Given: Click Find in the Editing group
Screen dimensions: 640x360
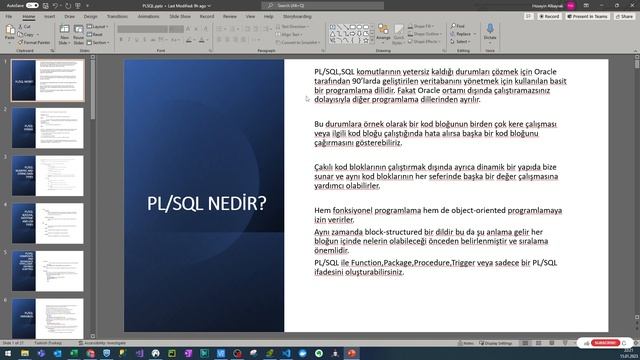Looking at the screenshot, I should coord(458,26).
